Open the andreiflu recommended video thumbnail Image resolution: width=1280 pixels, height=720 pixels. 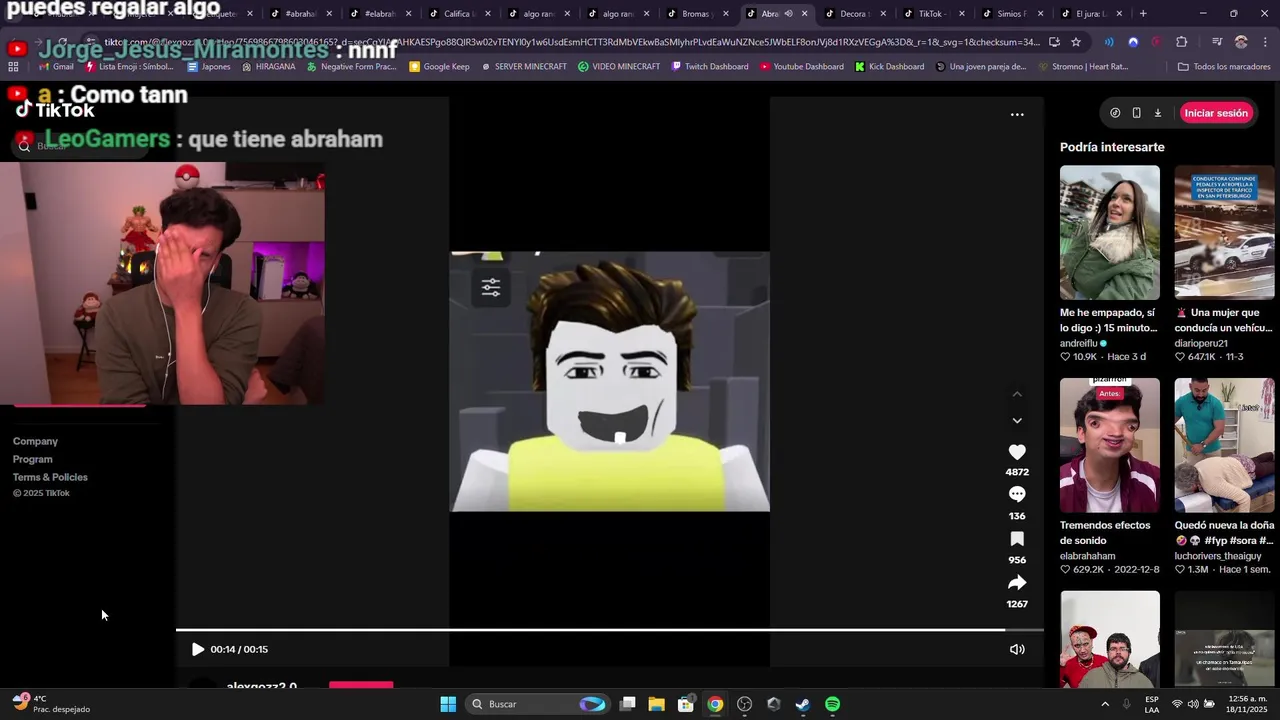1110,232
